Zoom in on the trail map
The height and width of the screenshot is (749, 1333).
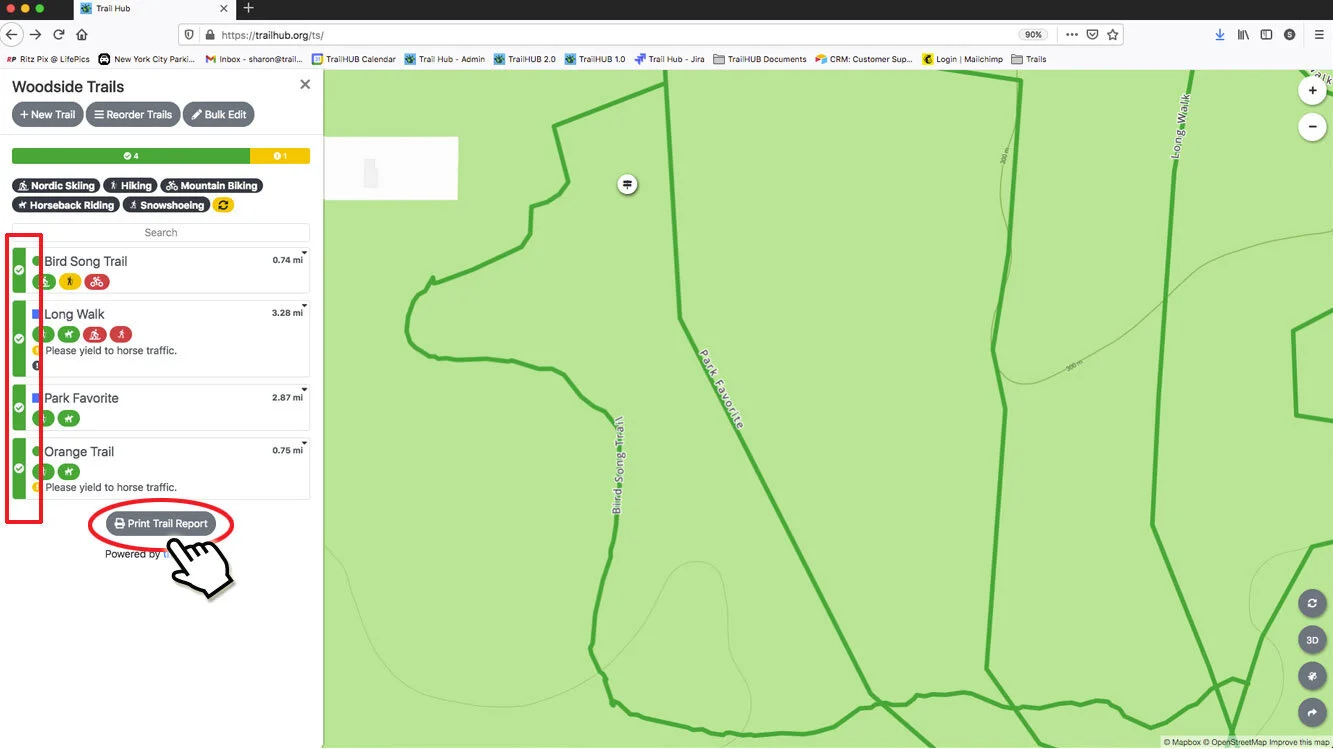click(x=1312, y=90)
